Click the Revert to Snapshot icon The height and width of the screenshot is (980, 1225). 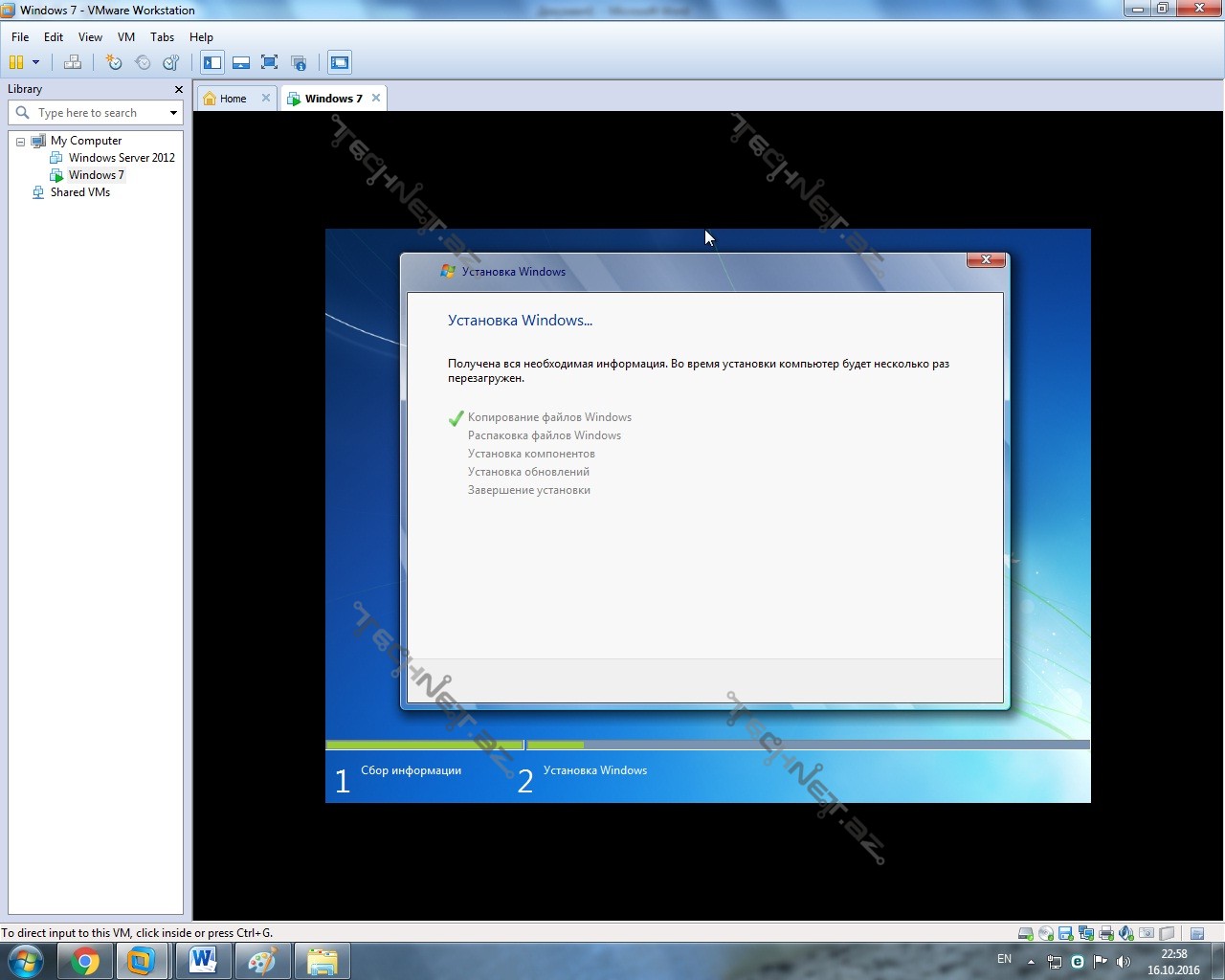tap(143, 62)
